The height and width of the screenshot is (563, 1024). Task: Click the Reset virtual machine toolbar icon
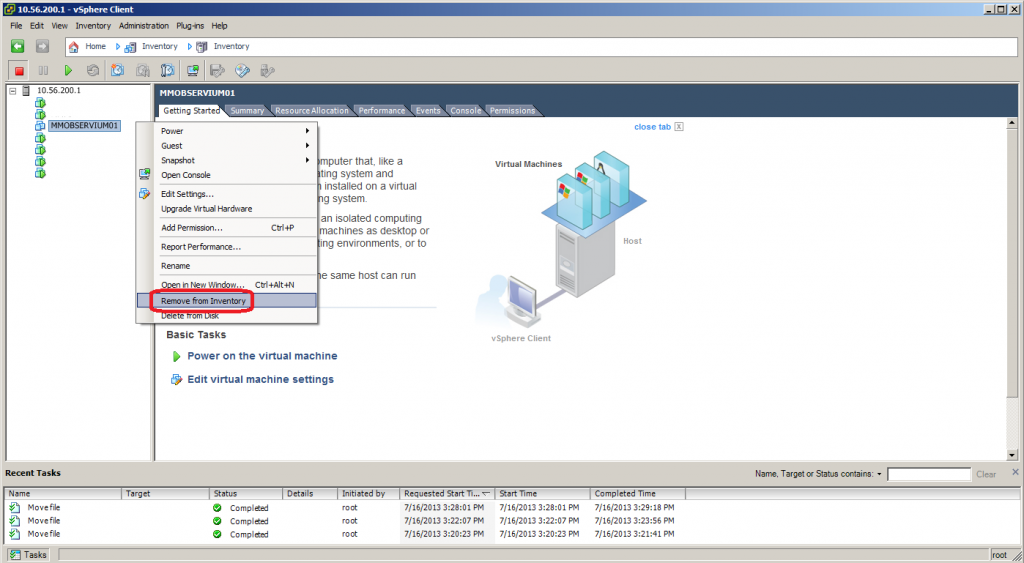click(93, 71)
